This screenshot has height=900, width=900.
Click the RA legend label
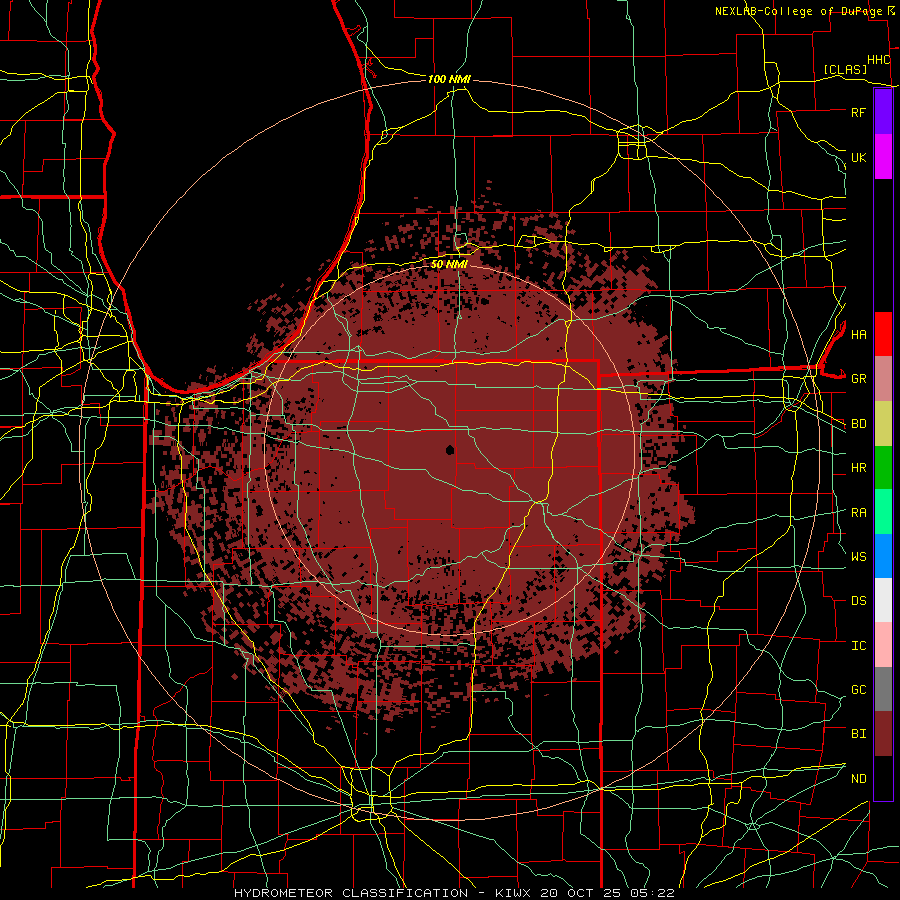pyautogui.click(x=858, y=513)
